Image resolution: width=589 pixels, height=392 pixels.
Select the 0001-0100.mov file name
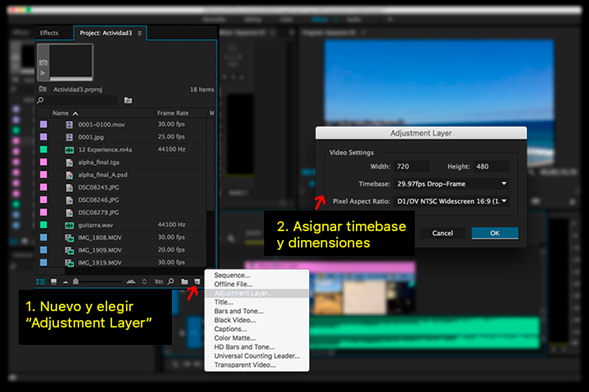pyautogui.click(x=101, y=125)
